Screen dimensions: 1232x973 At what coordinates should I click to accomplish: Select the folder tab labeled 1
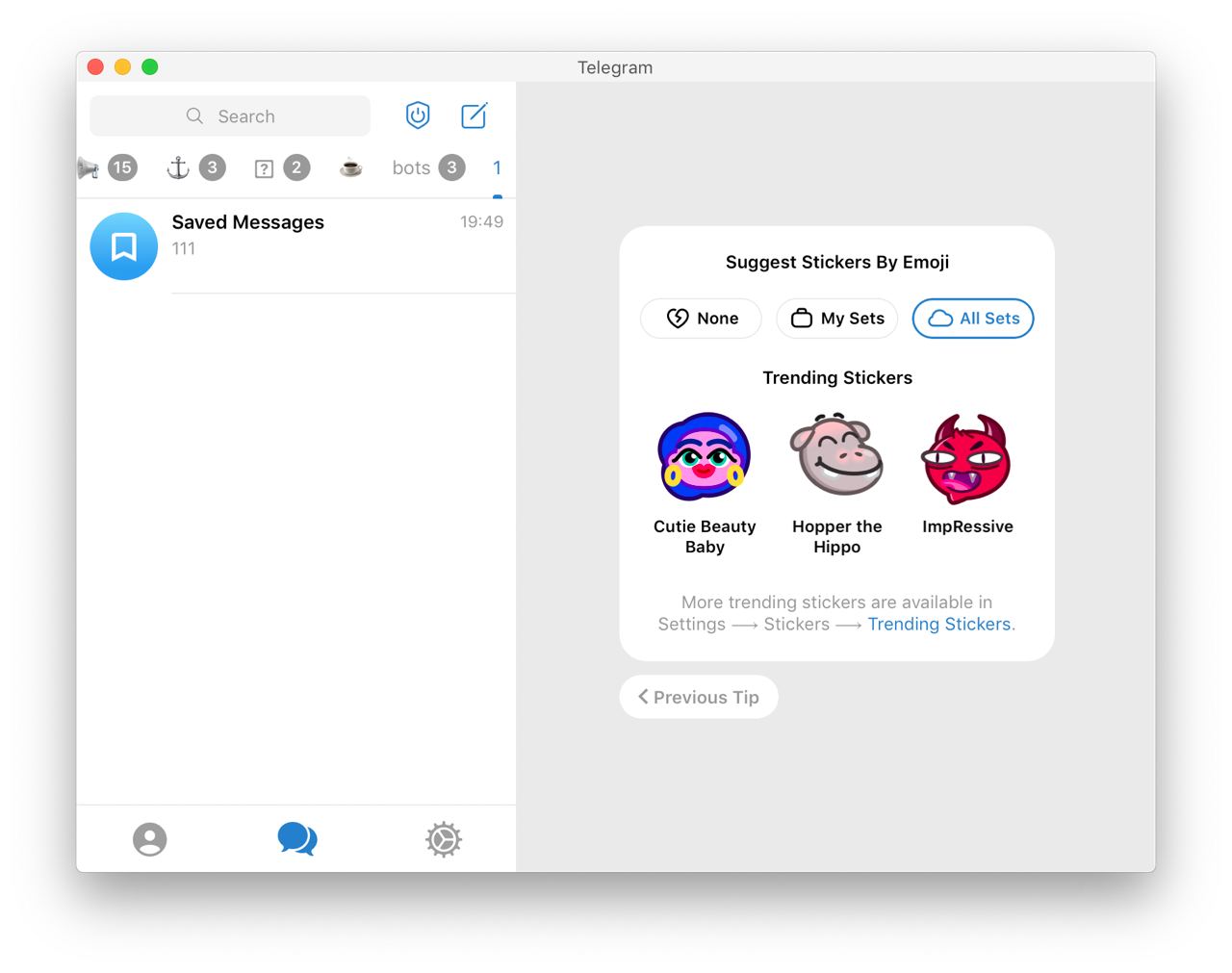coord(497,167)
